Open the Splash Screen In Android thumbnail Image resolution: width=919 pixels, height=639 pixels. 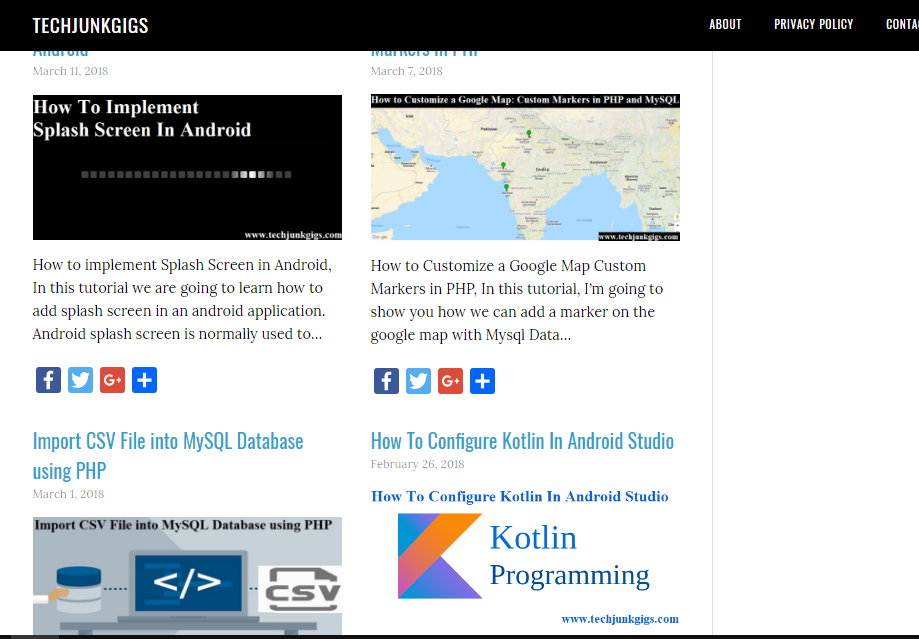tap(188, 168)
